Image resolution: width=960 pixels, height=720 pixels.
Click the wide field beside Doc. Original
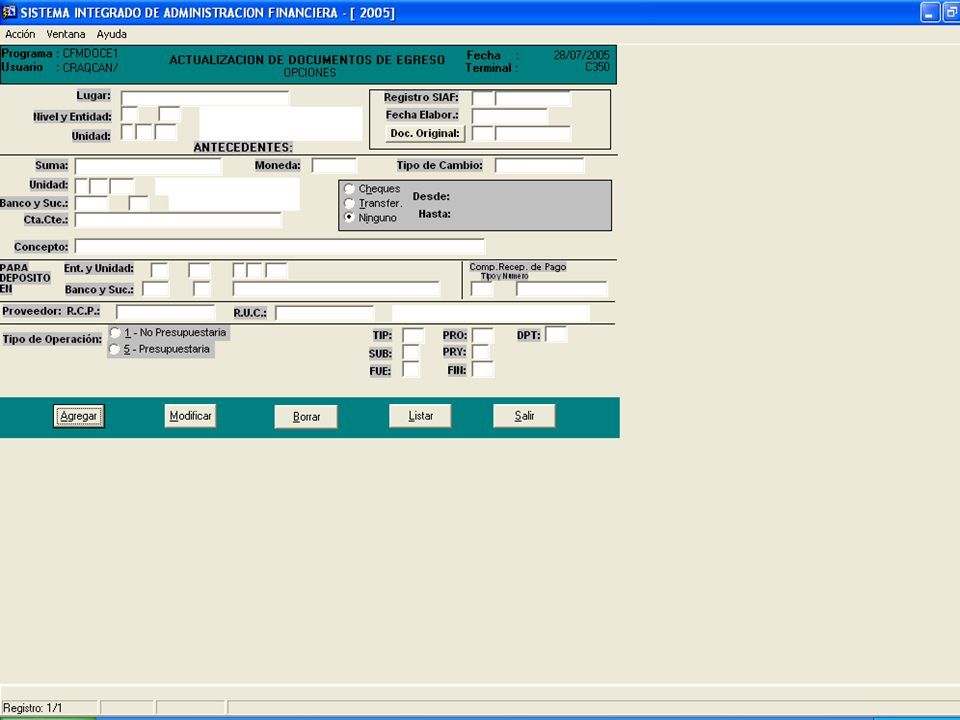coord(533,133)
